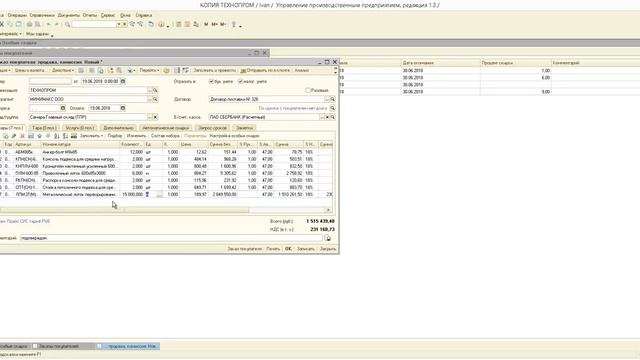Click red delete row icon in goods toolbar
The height and width of the screenshot is (360, 640).
[x=22, y=136]
